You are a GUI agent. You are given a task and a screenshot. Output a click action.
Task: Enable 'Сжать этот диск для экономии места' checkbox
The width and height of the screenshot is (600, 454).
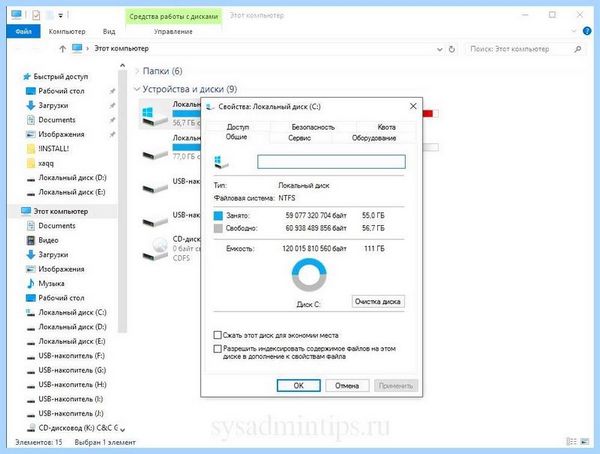[x=217, y=335]
